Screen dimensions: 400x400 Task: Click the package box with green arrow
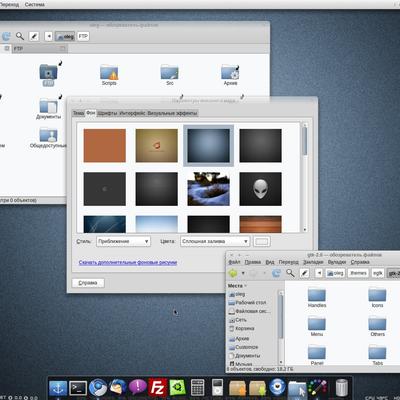pos(257,388)
